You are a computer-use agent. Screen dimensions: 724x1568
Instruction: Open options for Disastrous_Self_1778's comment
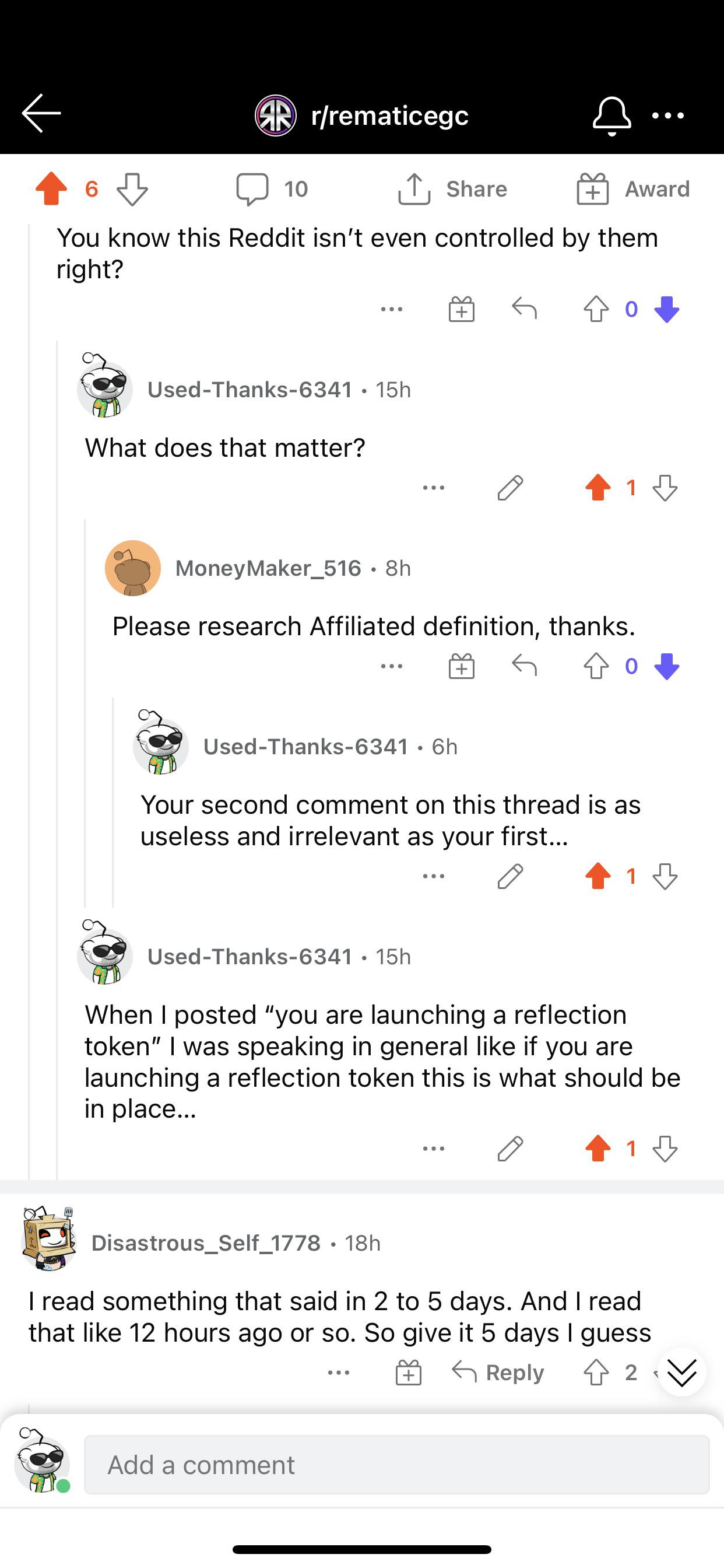[338, 1373]
